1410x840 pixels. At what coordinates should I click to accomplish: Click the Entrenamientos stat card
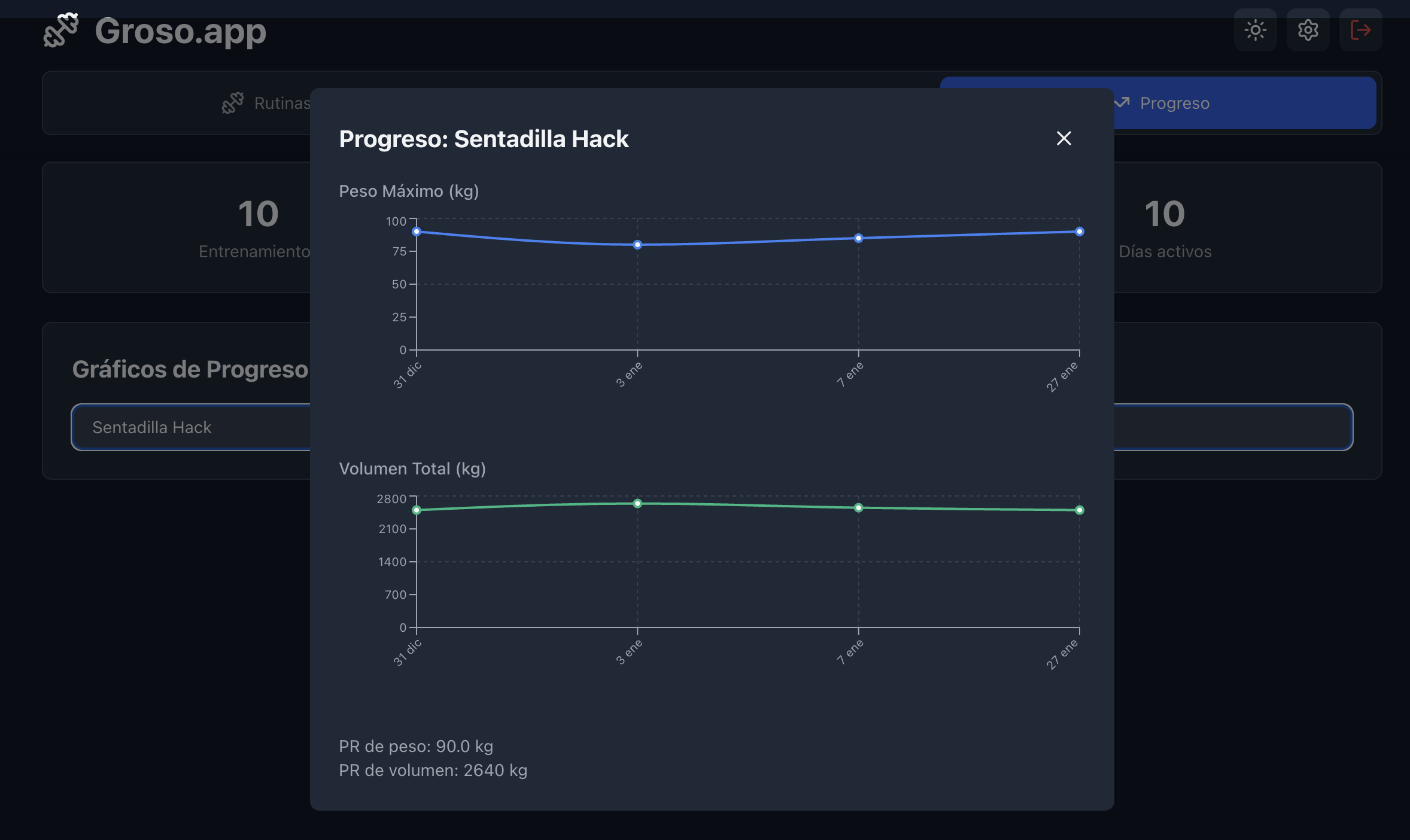pyautogui.click(x=180, y=227)
